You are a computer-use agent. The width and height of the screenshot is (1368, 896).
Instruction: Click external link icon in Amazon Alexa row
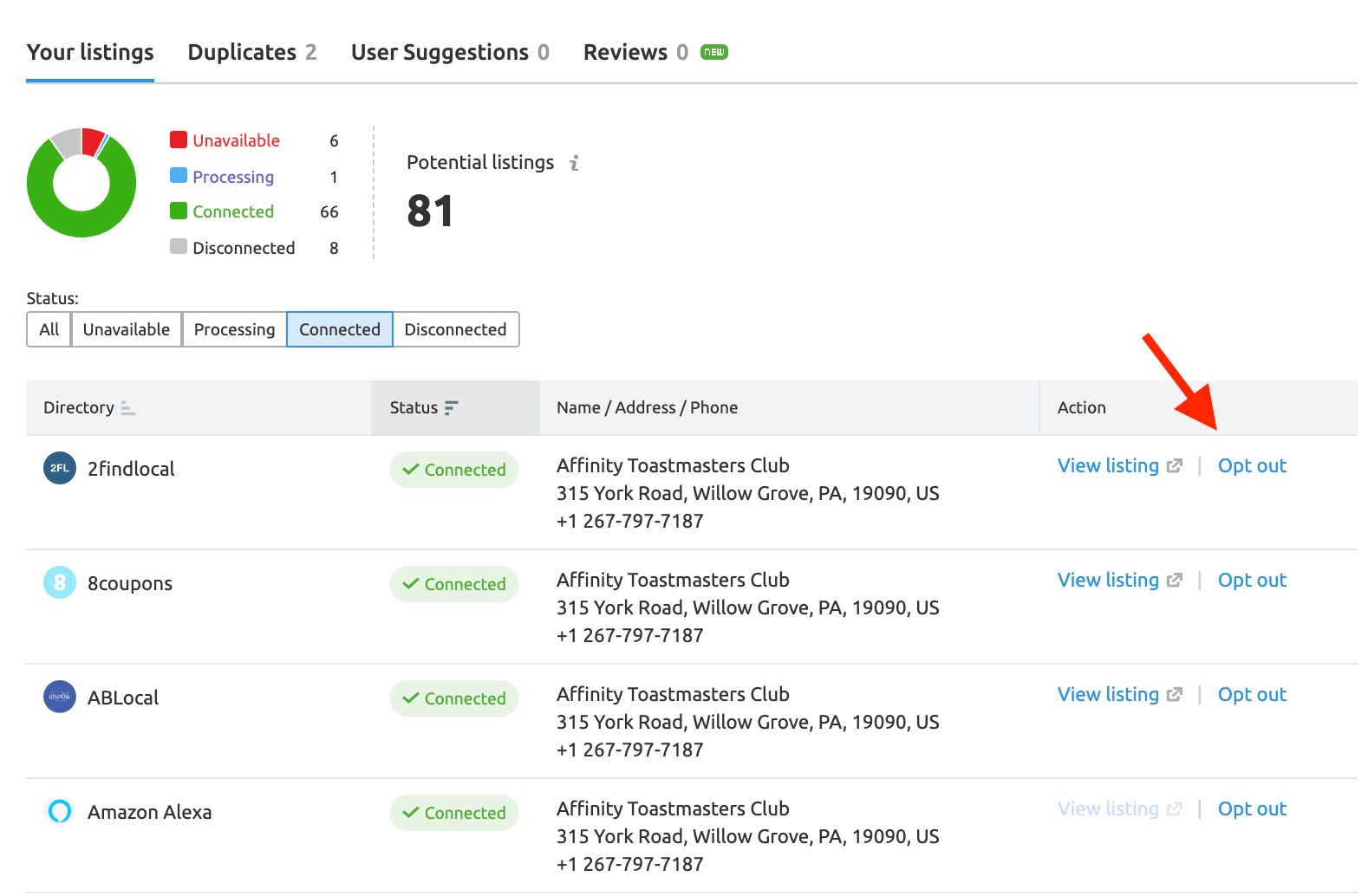1175,808
